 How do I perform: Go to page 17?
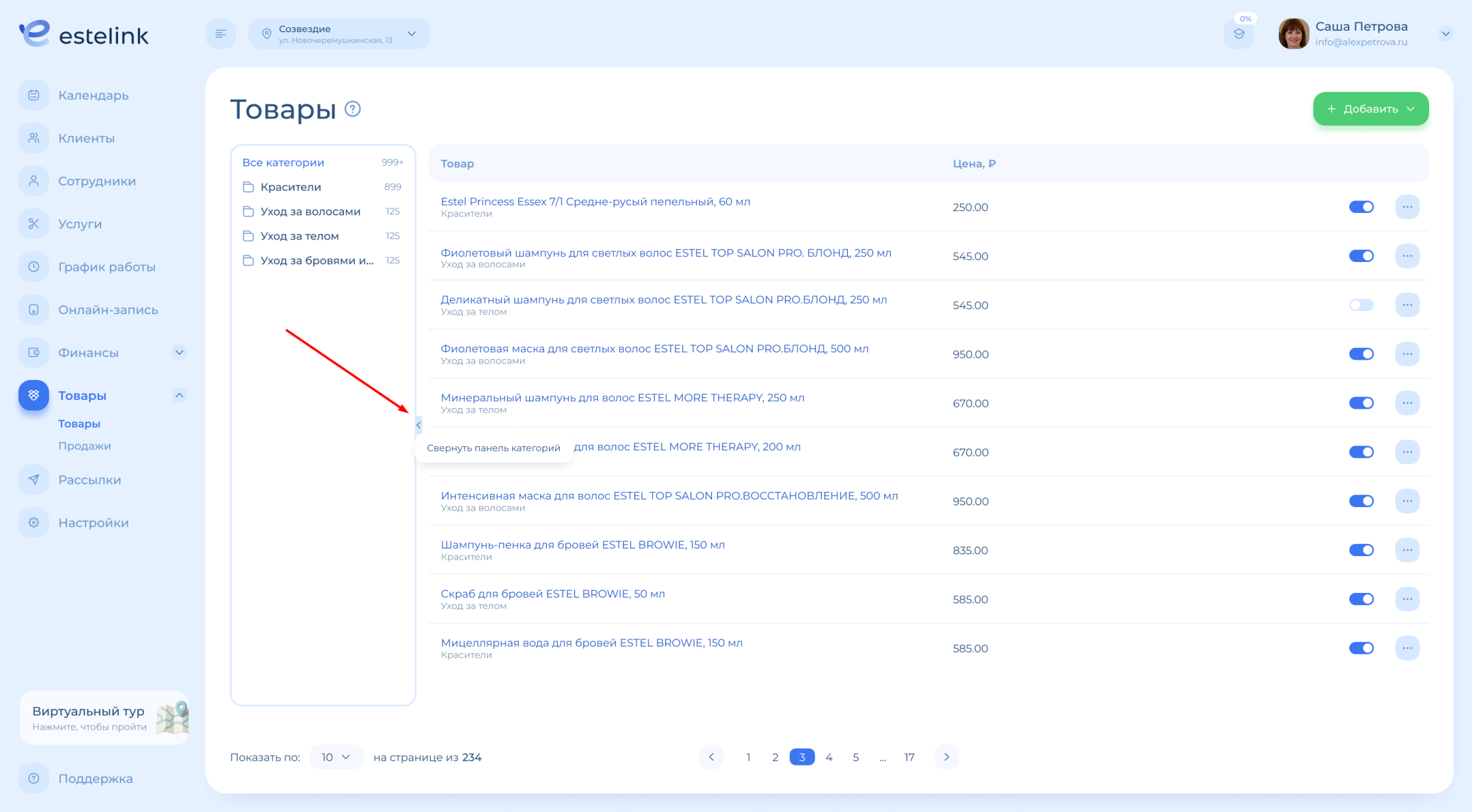[x=909, y=757]
